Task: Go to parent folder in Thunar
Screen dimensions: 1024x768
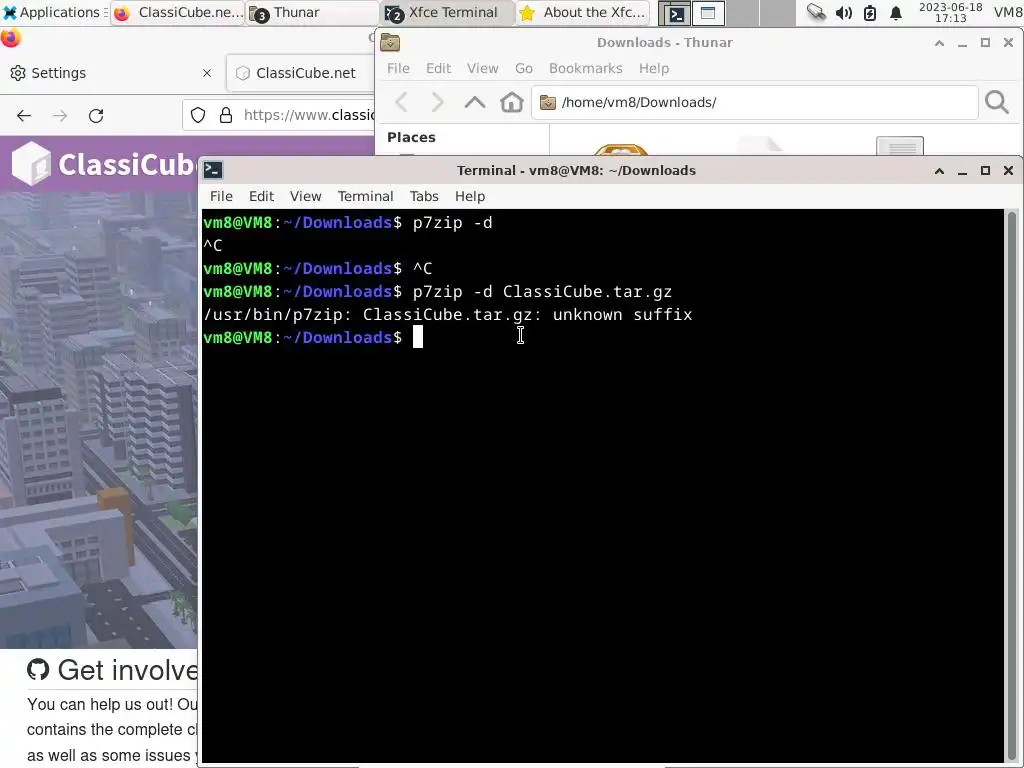Action: coord(475,102)
